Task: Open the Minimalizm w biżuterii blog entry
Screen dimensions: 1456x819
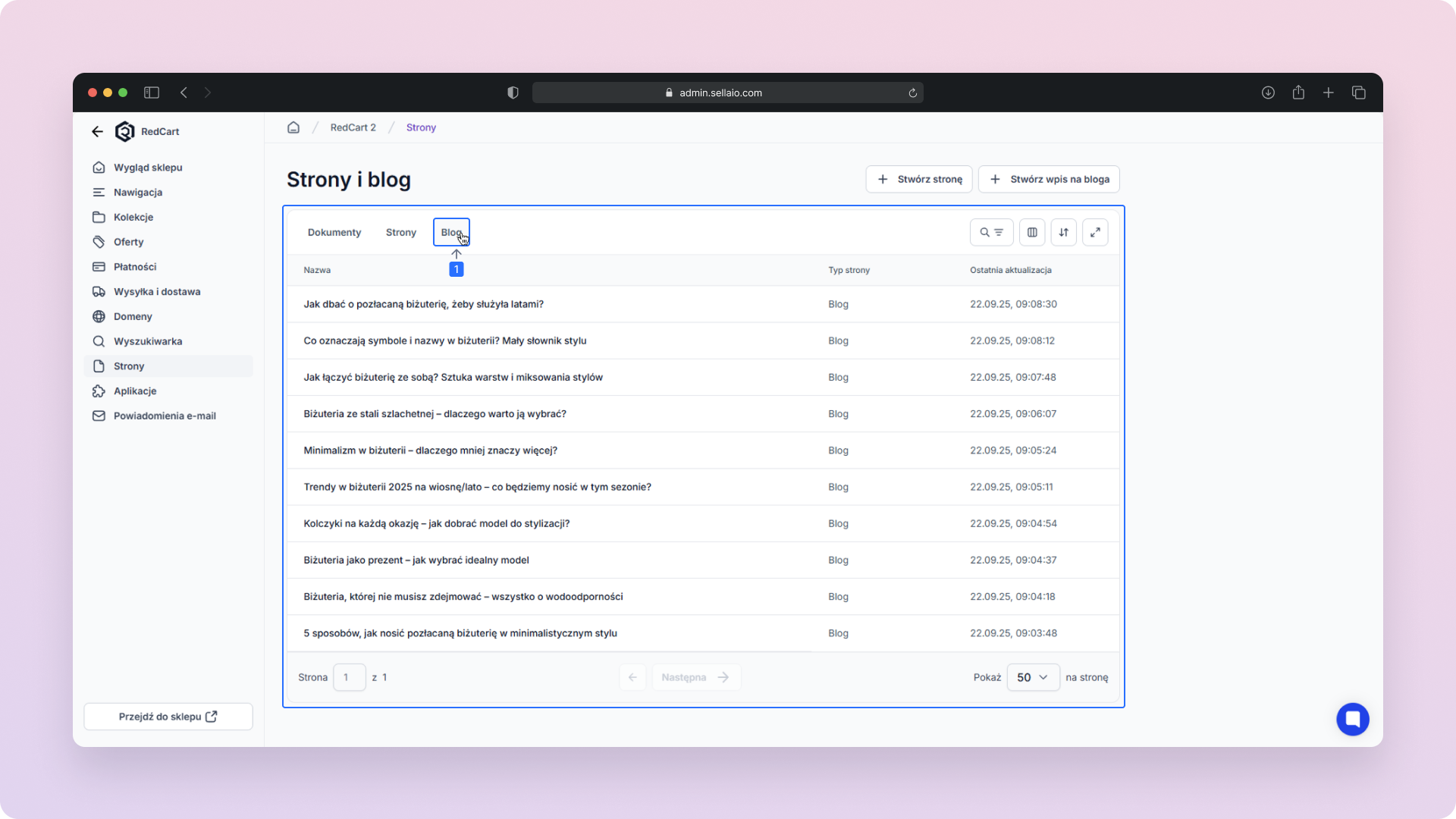Action: (x=430, y=450)
